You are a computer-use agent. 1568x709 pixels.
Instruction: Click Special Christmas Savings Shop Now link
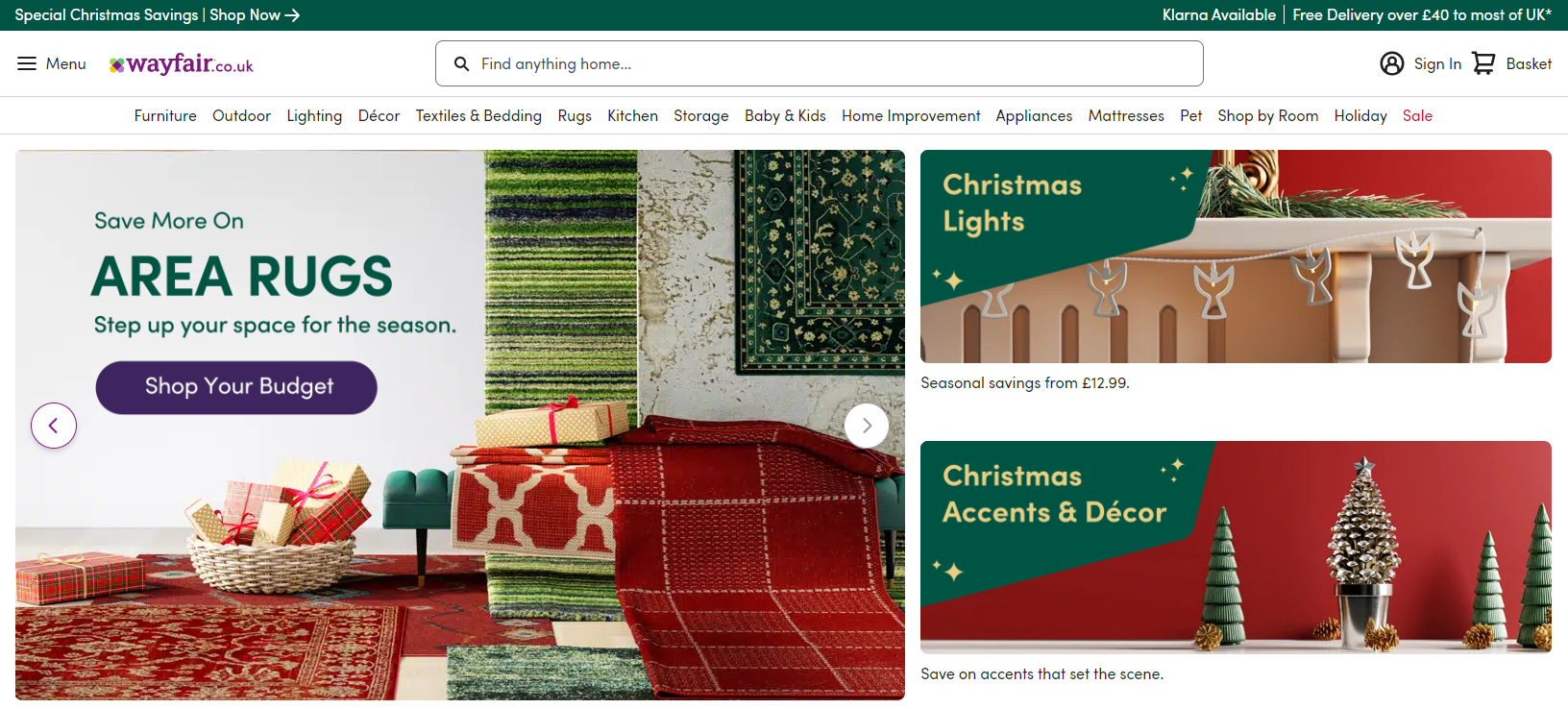(x=158, y=15)
